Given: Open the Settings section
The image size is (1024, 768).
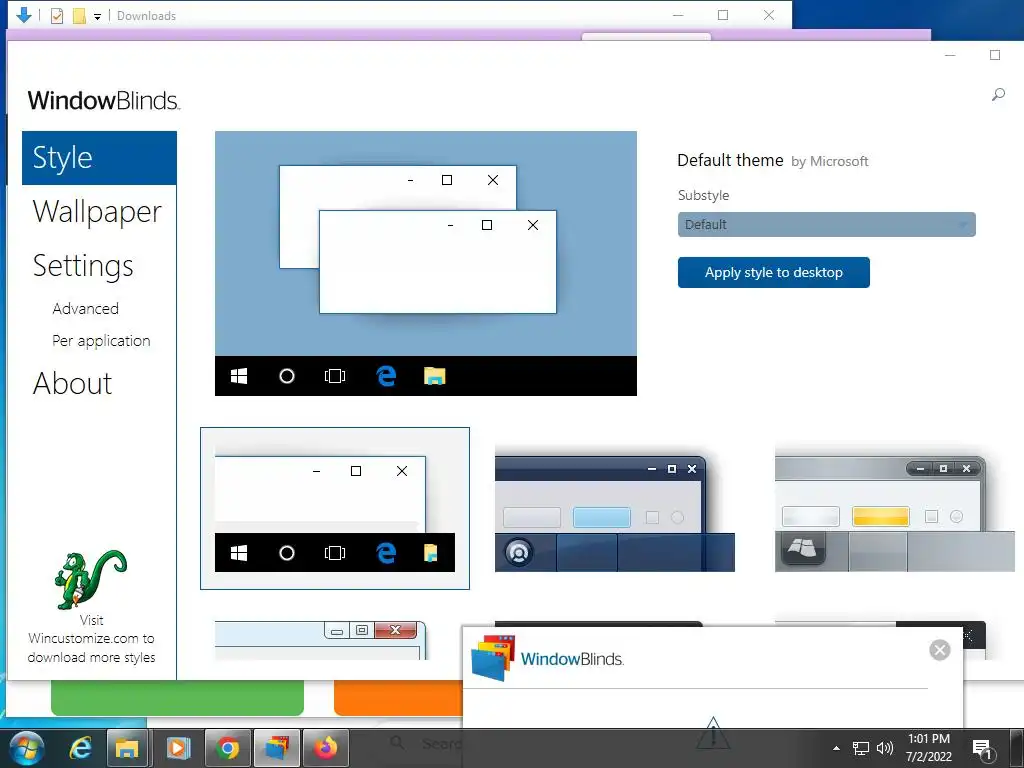Looking at the screenshot, I should tap(83, 266).
